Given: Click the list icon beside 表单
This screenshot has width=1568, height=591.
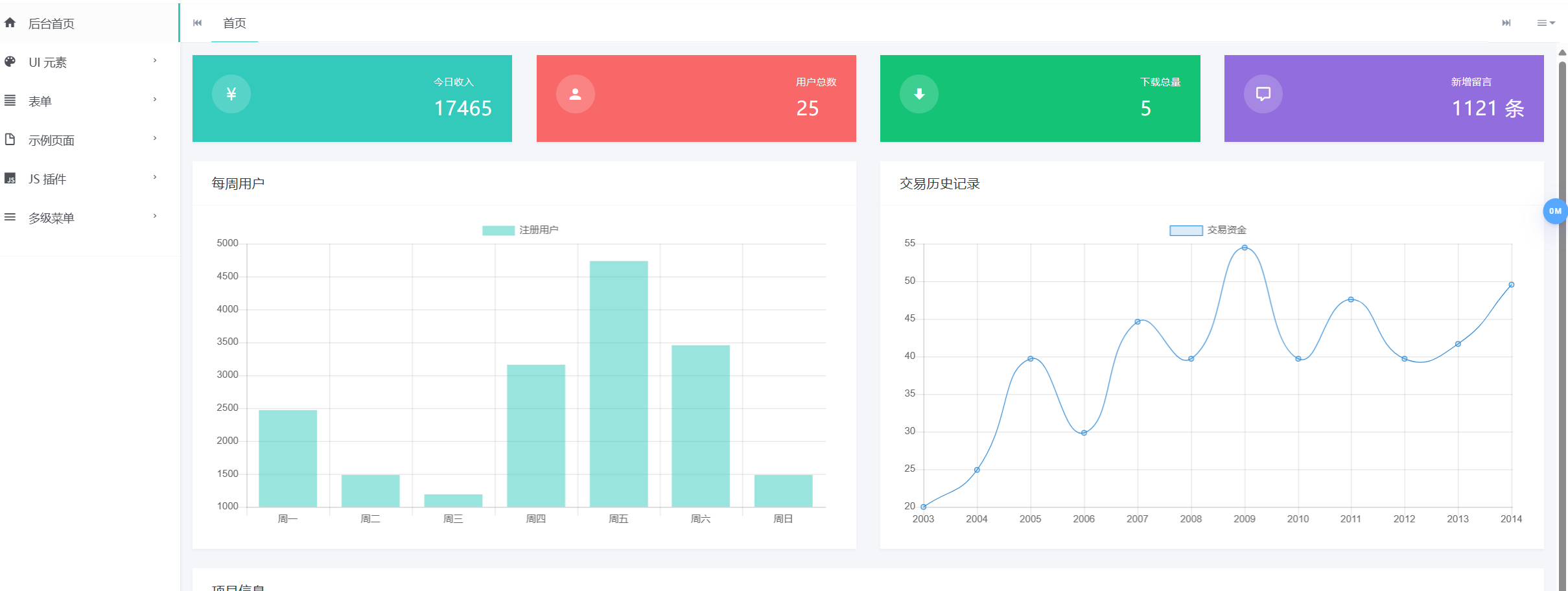Looking at the screenshot, I should pos(10,100).
